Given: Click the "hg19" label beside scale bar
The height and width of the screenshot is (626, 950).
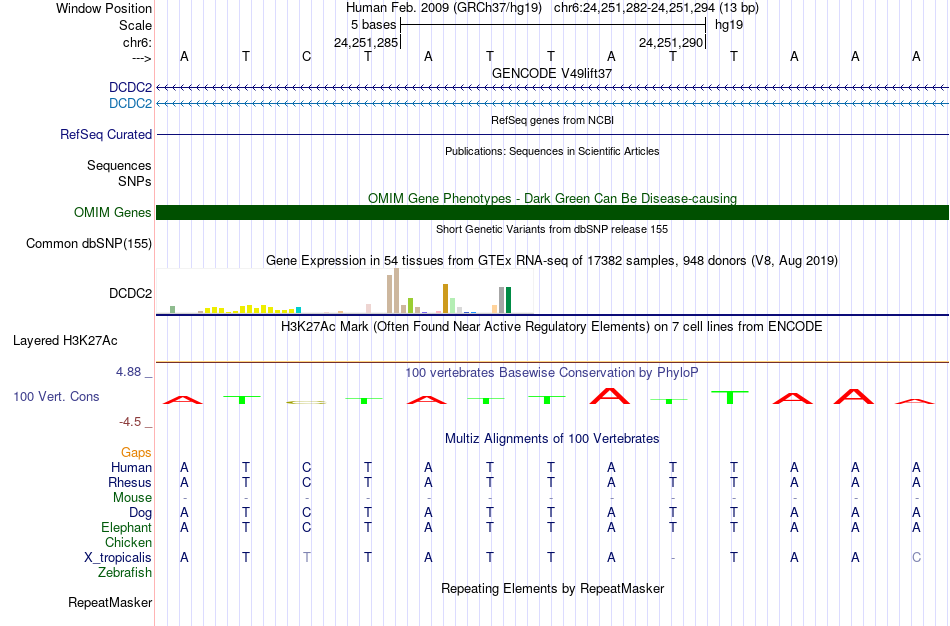Looking at the screenshot, I should 729,25.
